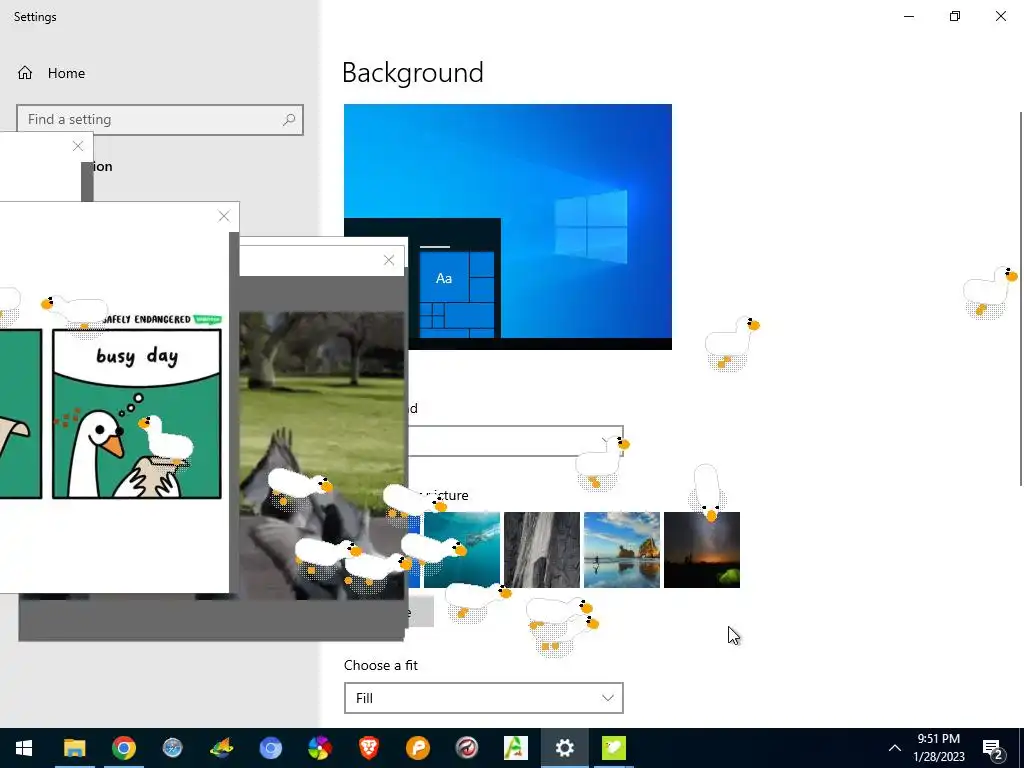
Task: Restore down the Settings window
Action: tap(955, 16)
